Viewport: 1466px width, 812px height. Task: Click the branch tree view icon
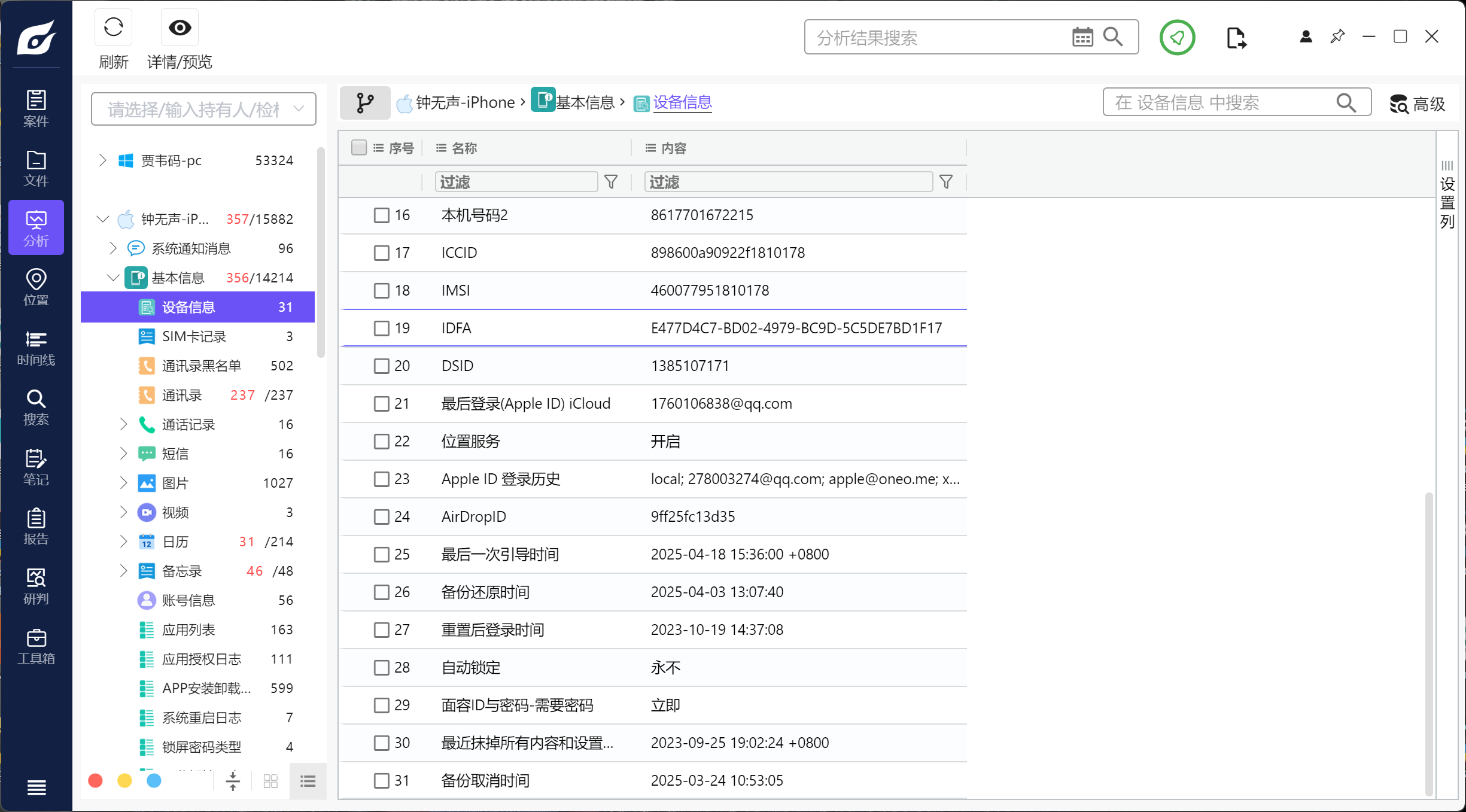coord(365,102)
